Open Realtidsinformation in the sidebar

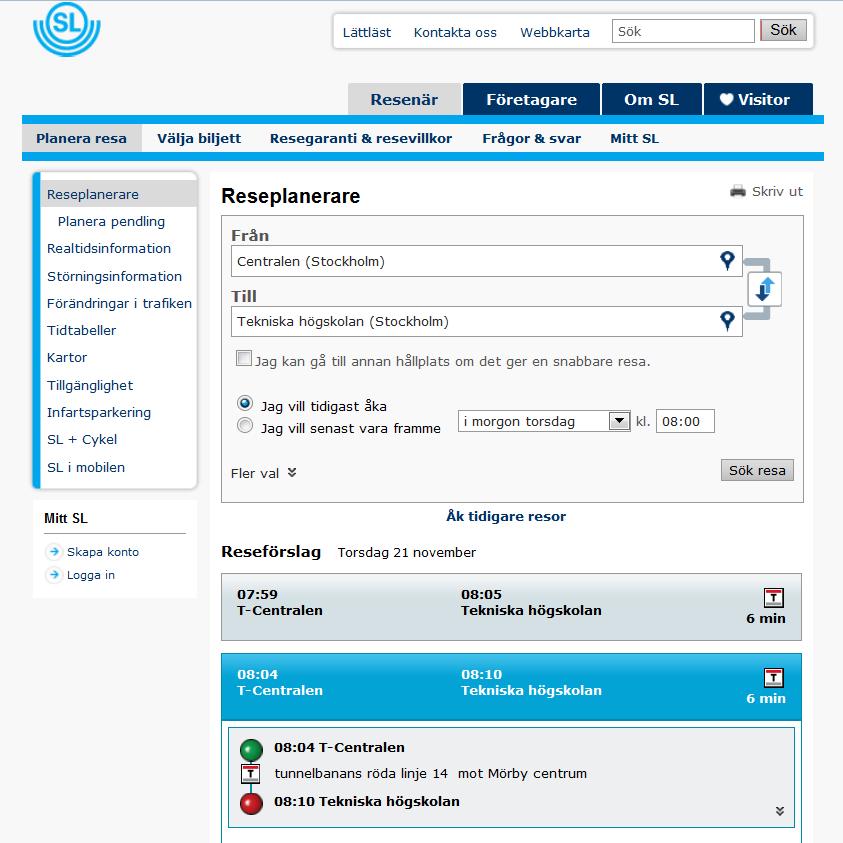click(109, 248)
